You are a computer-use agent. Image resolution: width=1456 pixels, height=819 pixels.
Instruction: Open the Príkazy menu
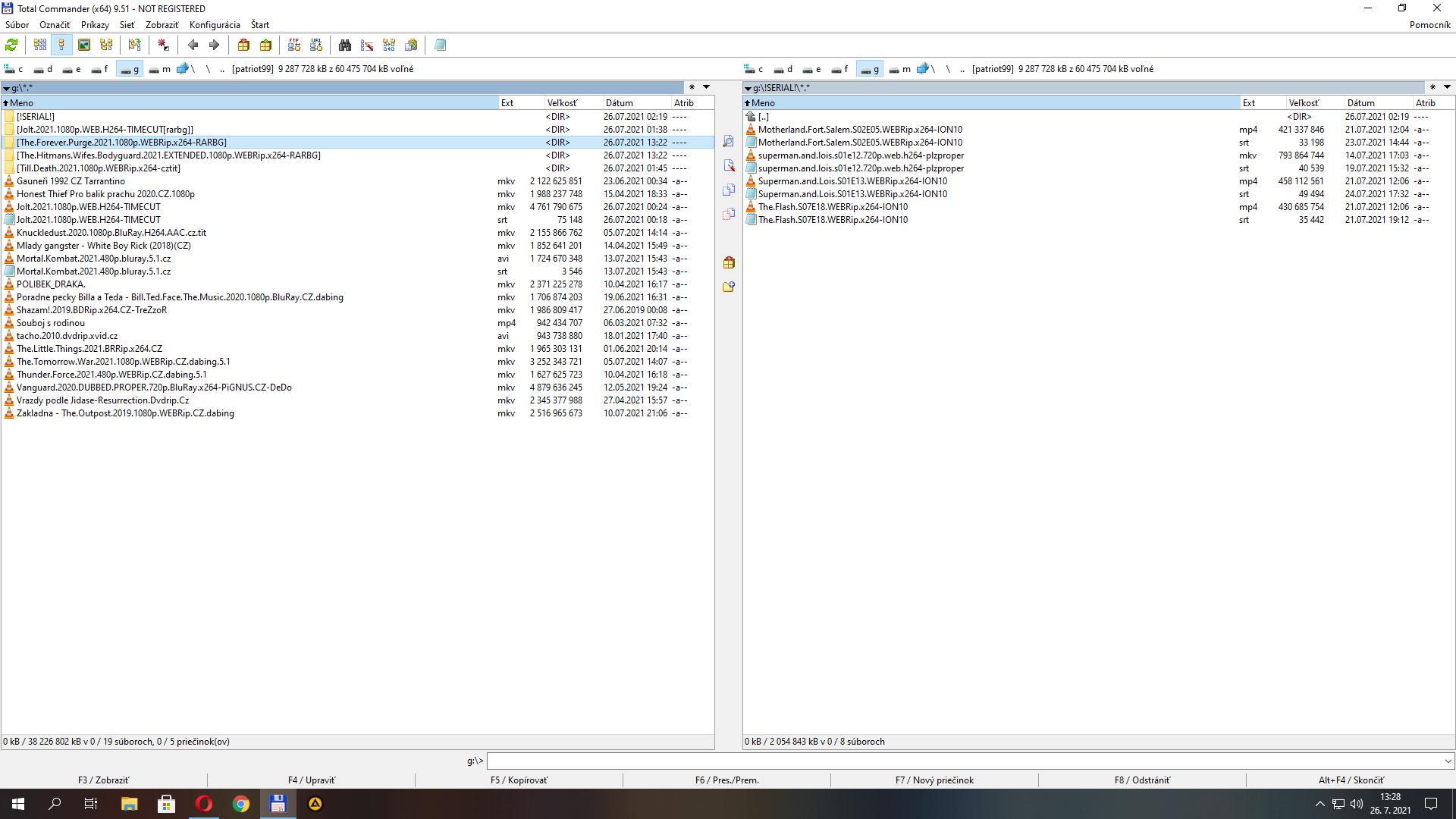(x=95, y=25)
